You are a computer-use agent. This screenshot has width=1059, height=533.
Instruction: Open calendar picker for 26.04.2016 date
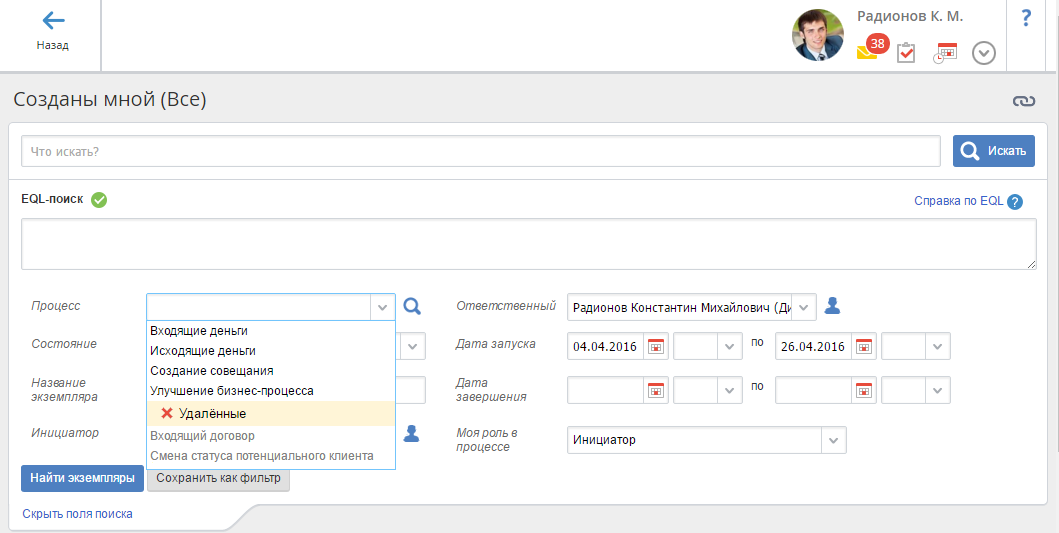coord(864,347)
